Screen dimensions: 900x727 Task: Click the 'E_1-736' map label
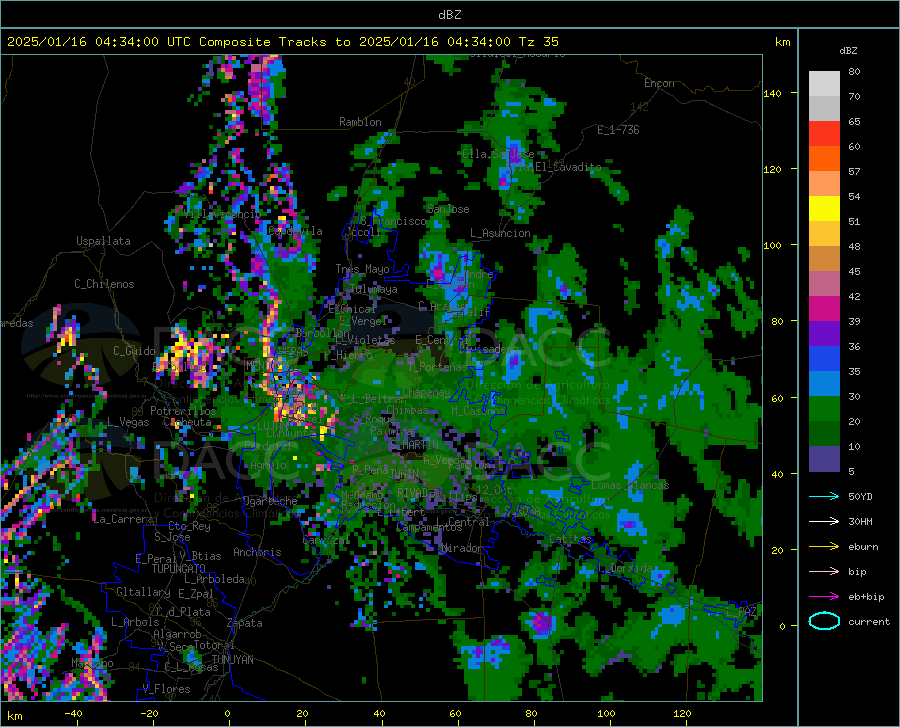point(618,130)
